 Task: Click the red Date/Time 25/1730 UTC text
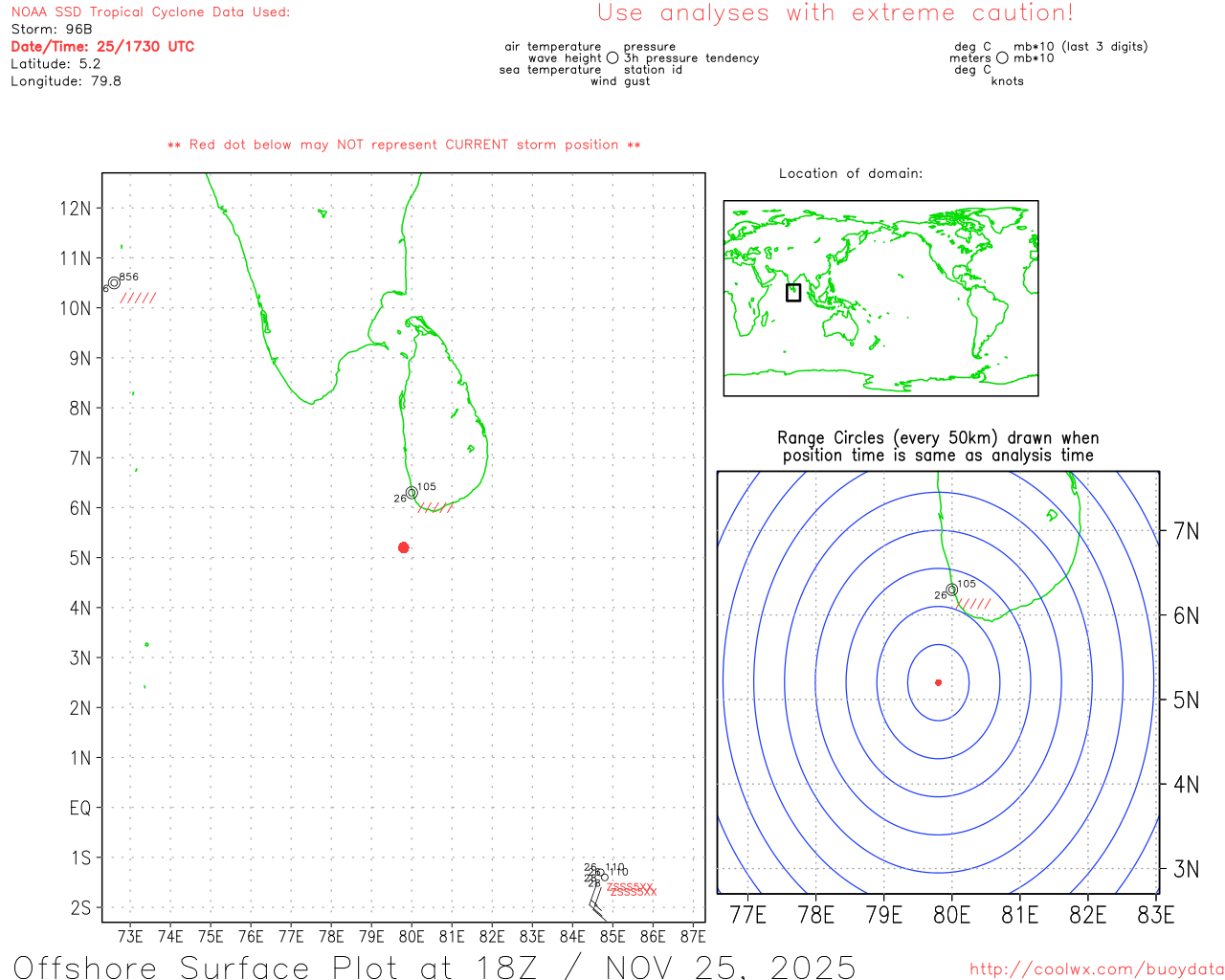pyautogui.click(x=102, y=47)
